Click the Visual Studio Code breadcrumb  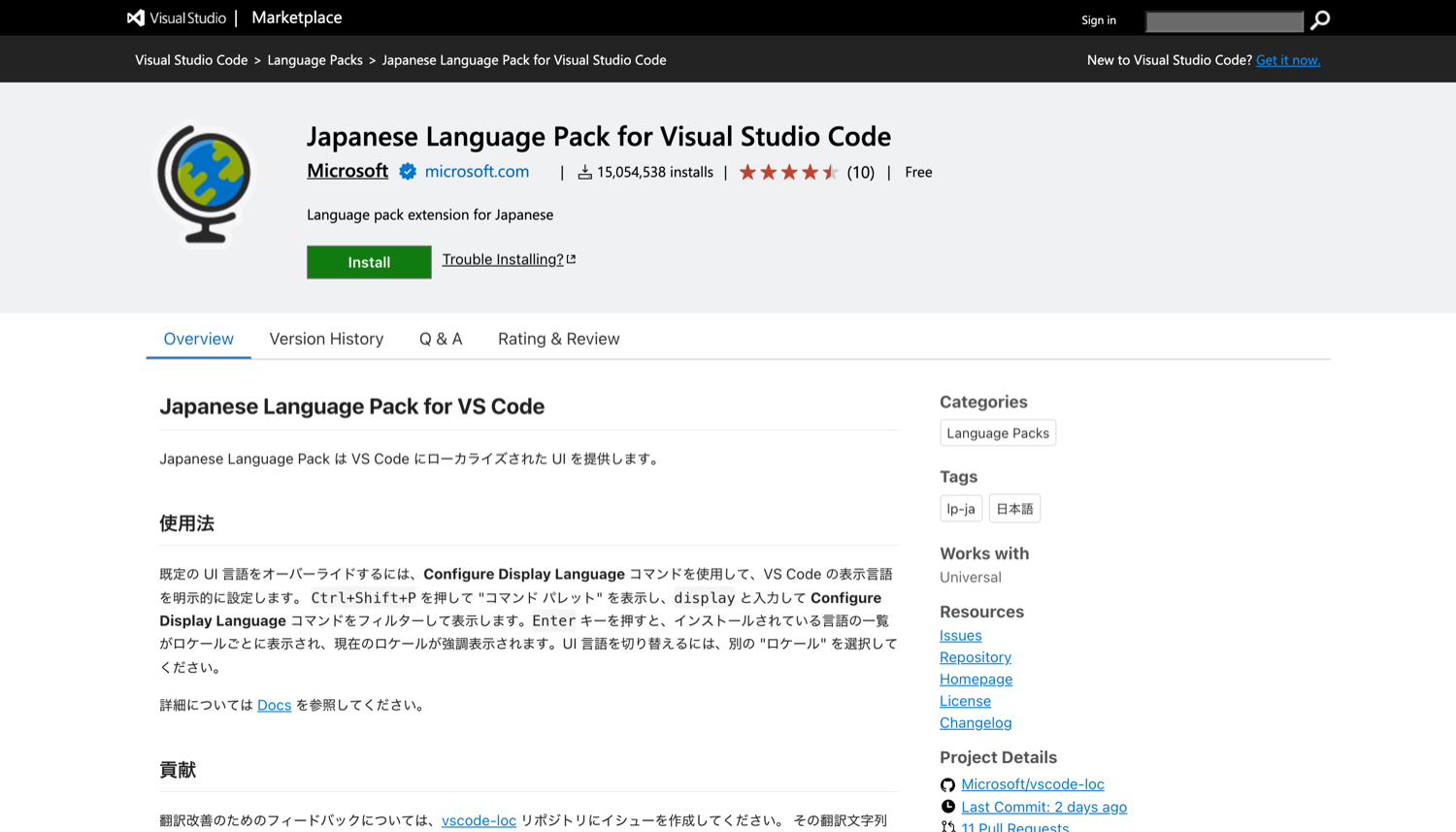191,60
